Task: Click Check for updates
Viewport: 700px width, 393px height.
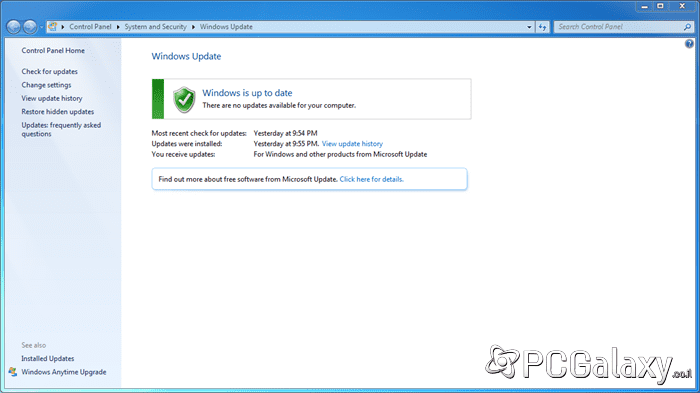Action: (x=50, y=71)
